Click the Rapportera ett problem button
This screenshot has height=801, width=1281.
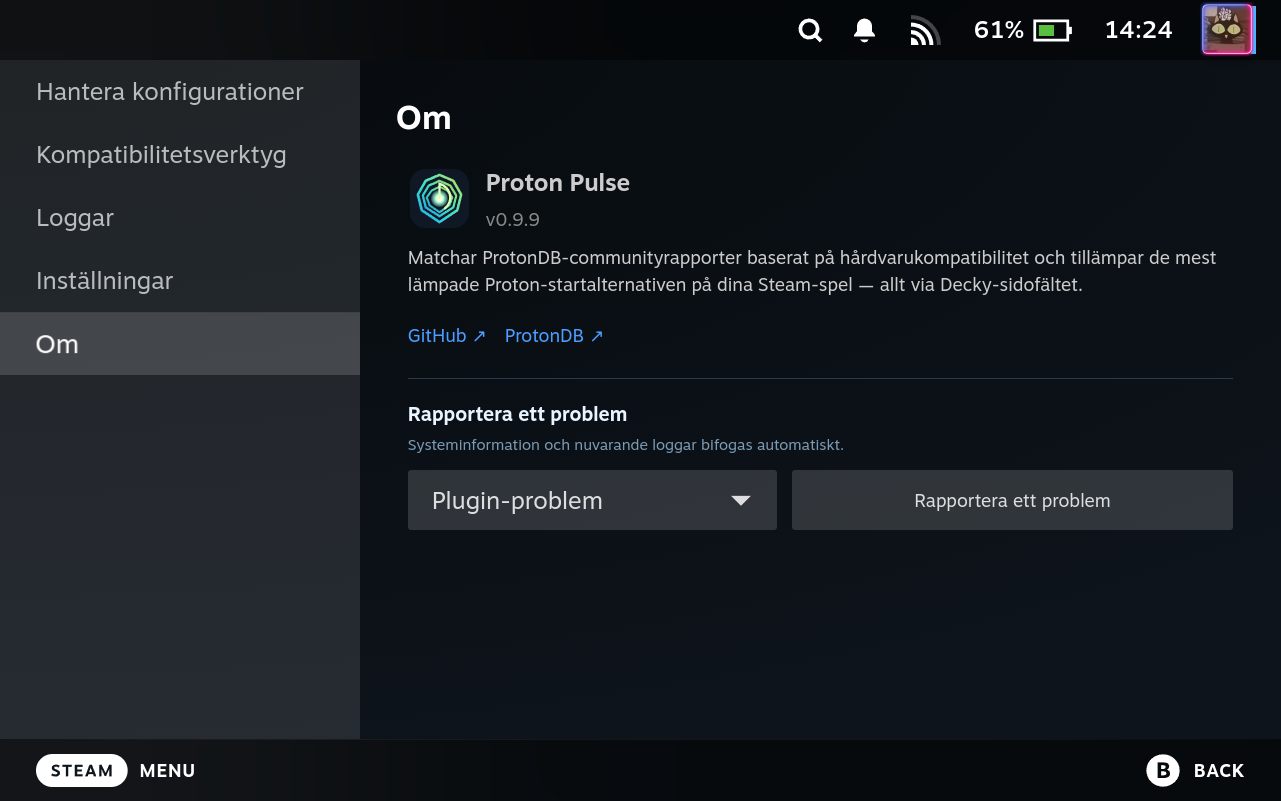(1012, 500)
